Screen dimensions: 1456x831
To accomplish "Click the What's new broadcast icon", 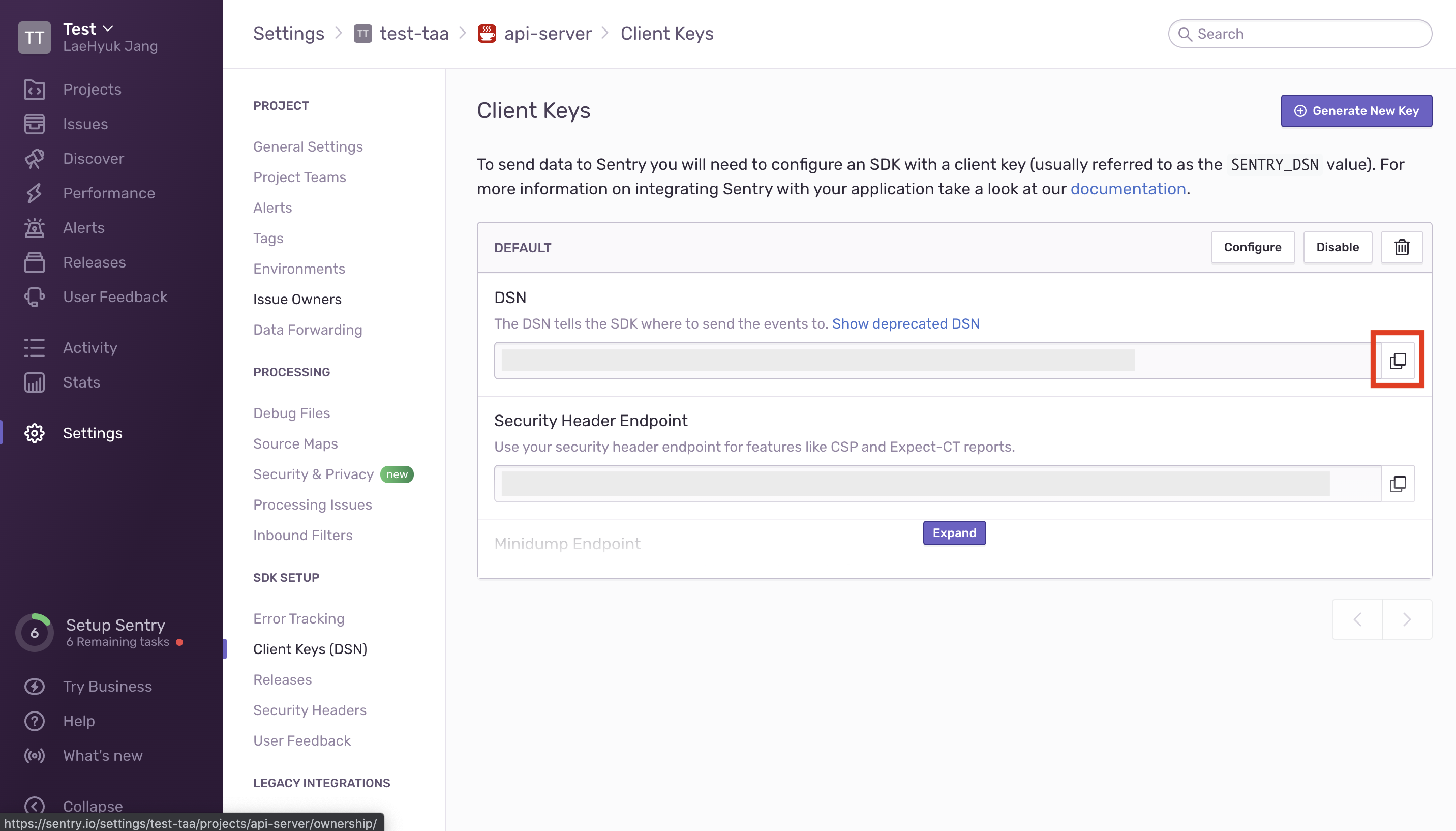I will (x=34, y=756).
